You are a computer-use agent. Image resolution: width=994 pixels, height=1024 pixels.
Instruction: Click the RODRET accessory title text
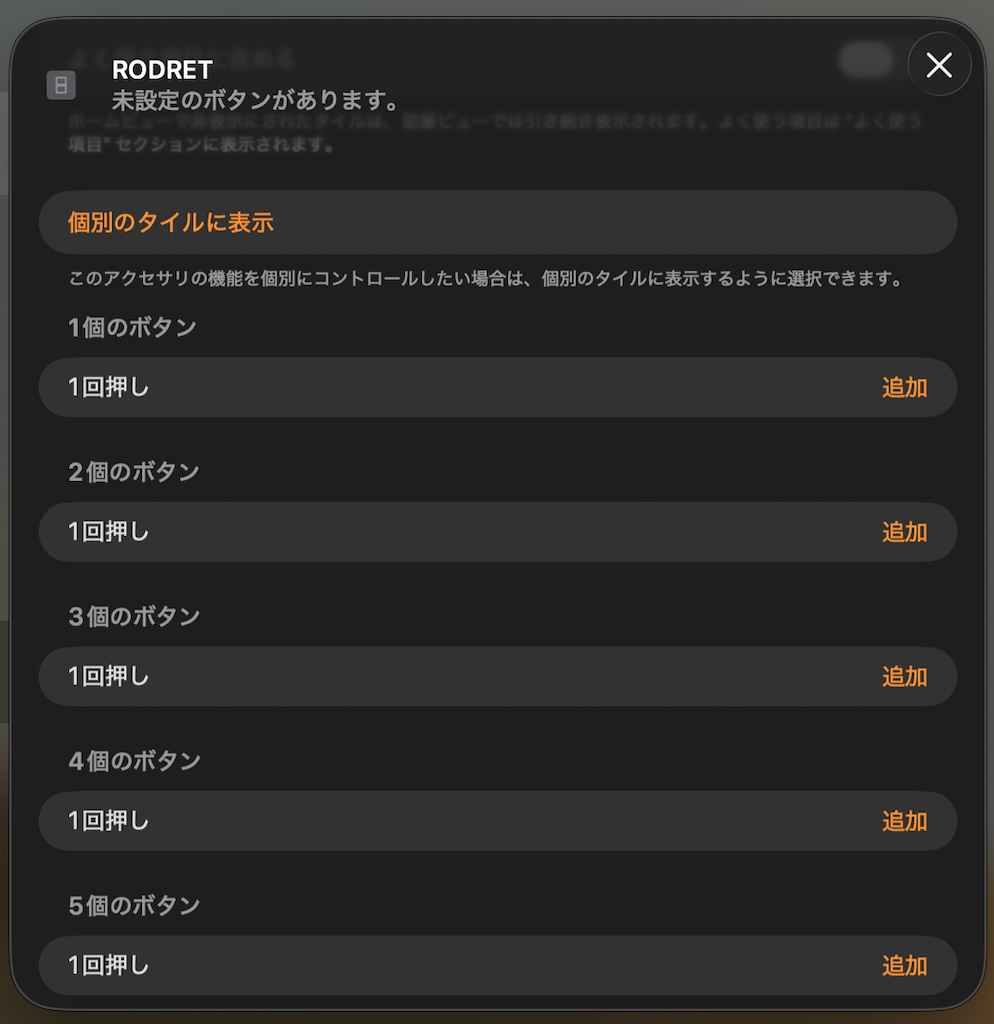[162, 70]
